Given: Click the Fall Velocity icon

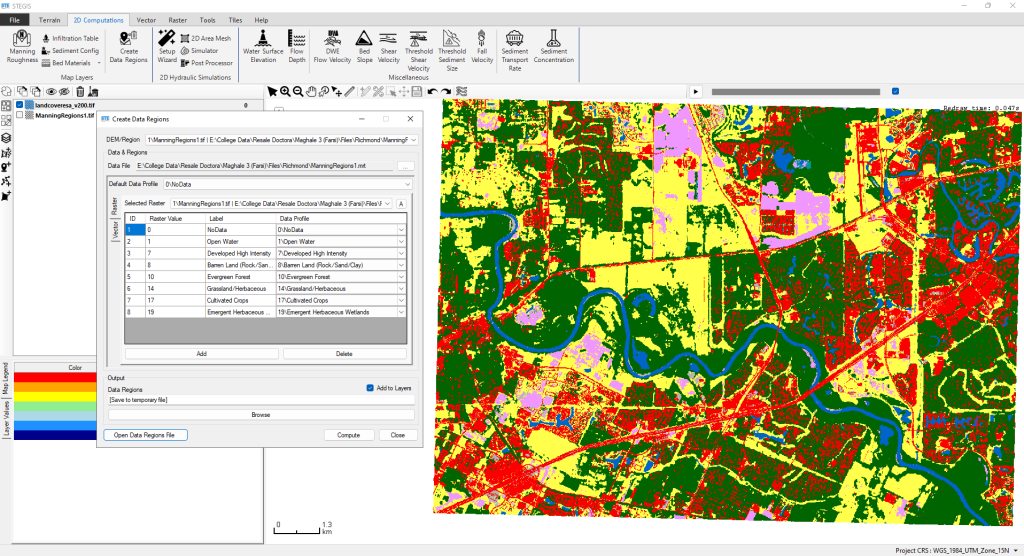Looking at the screenshot, I should point(482,46).
